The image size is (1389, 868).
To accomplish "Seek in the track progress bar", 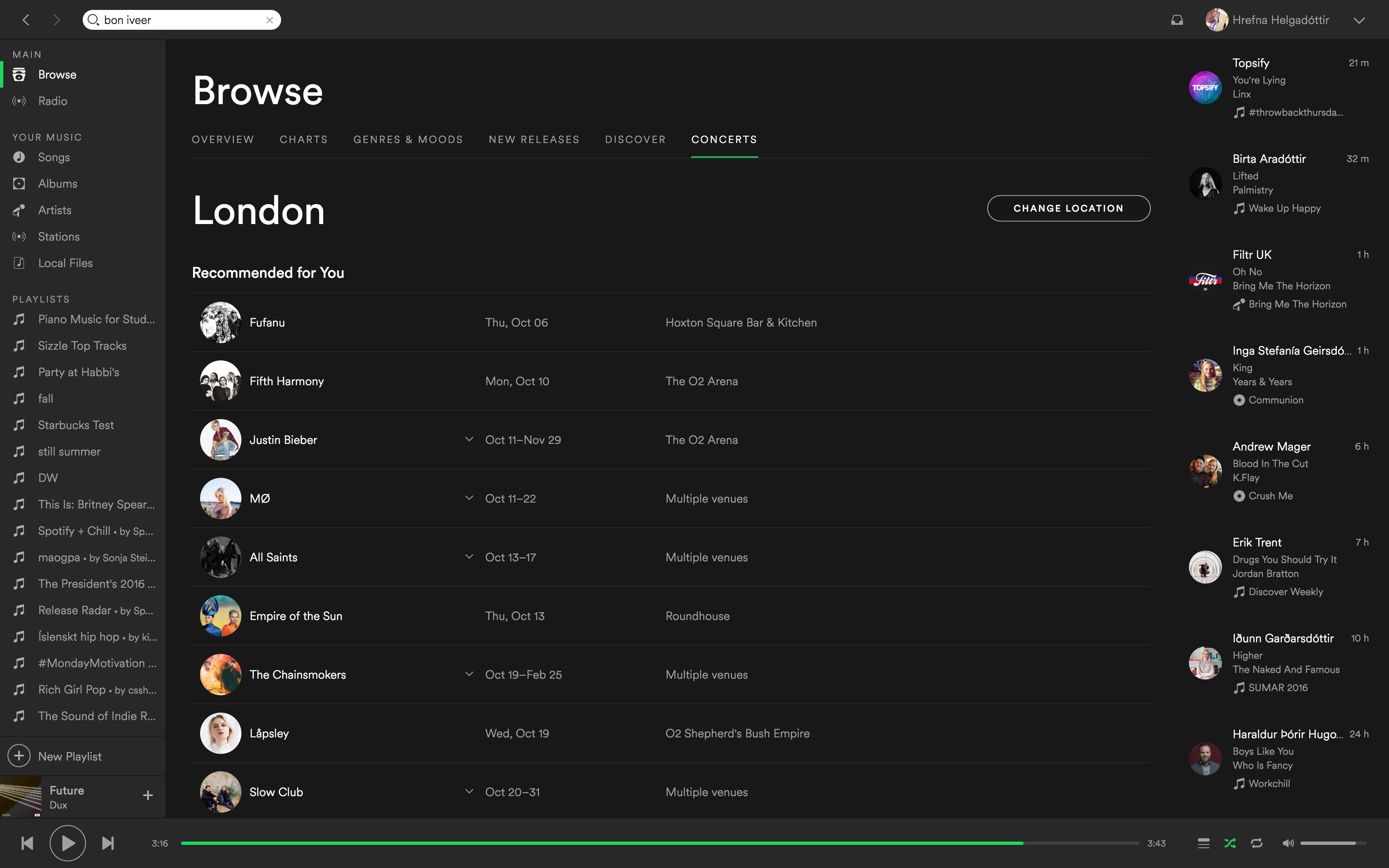I will point(659,843).
